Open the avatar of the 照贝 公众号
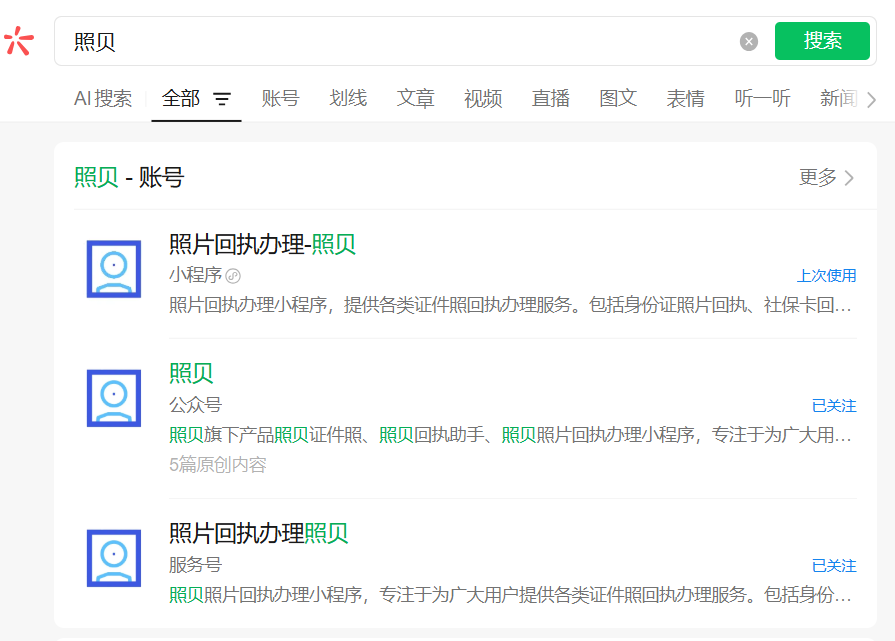The height and width of the screenshot is (641, 895). point(114,398)
